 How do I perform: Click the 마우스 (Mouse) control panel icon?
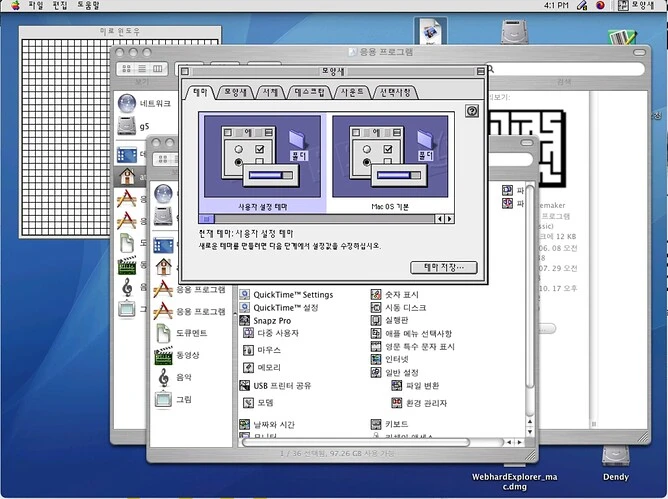268,350
